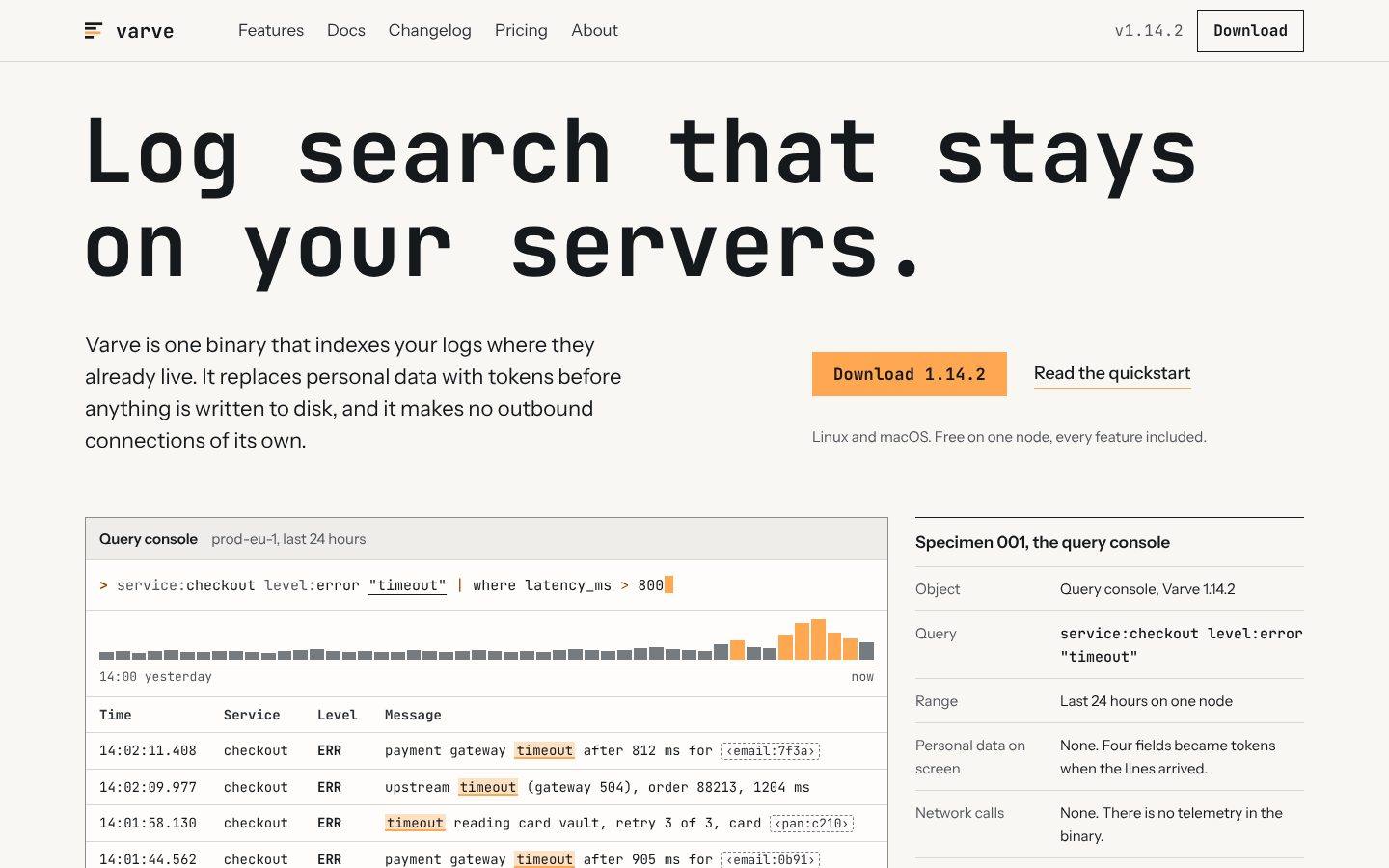
Task: Click the underlined "timeout" query term
Action: click(x=408, y=585)
